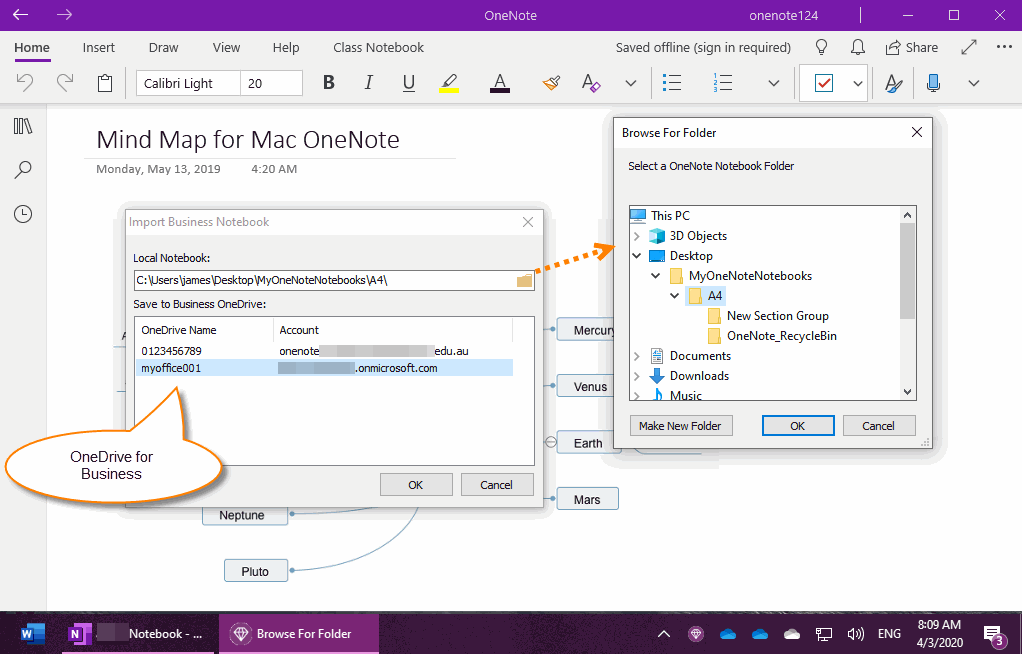The image size is (1022, 654).
Task: Open the Insert tab
Action: (98, 48)
